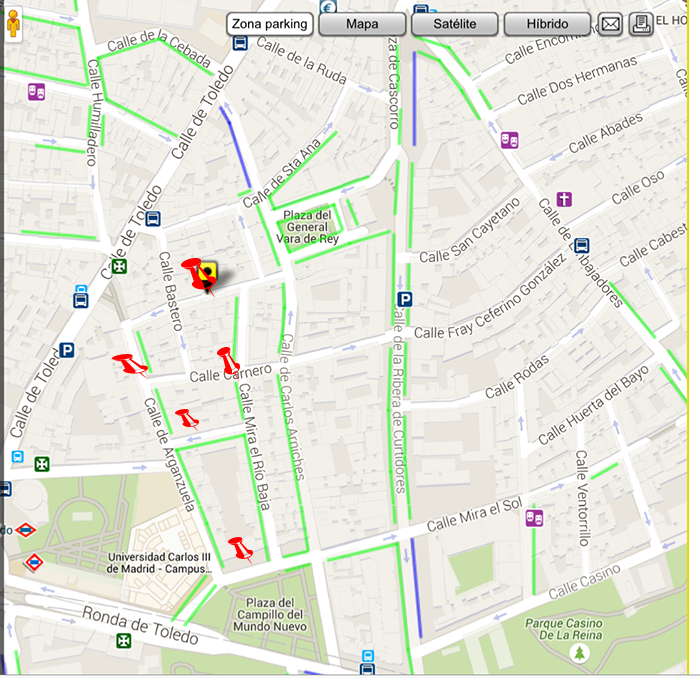Viewport: 700px width, 678px height.
Task: Switch to Satélite view
Action: coord(454,24)
